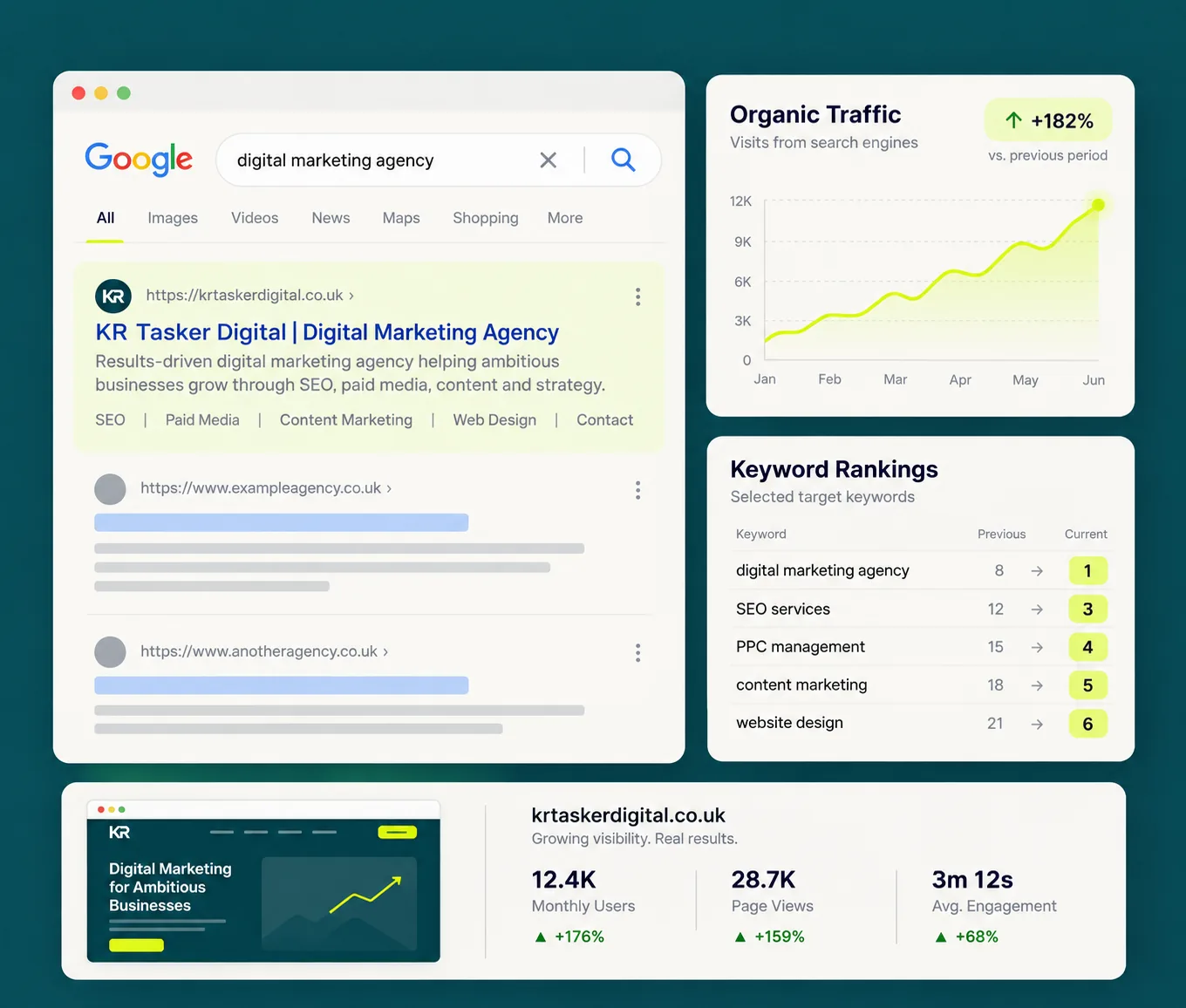Open three-dot menu for krtaskerdigital result

[638, 296]
